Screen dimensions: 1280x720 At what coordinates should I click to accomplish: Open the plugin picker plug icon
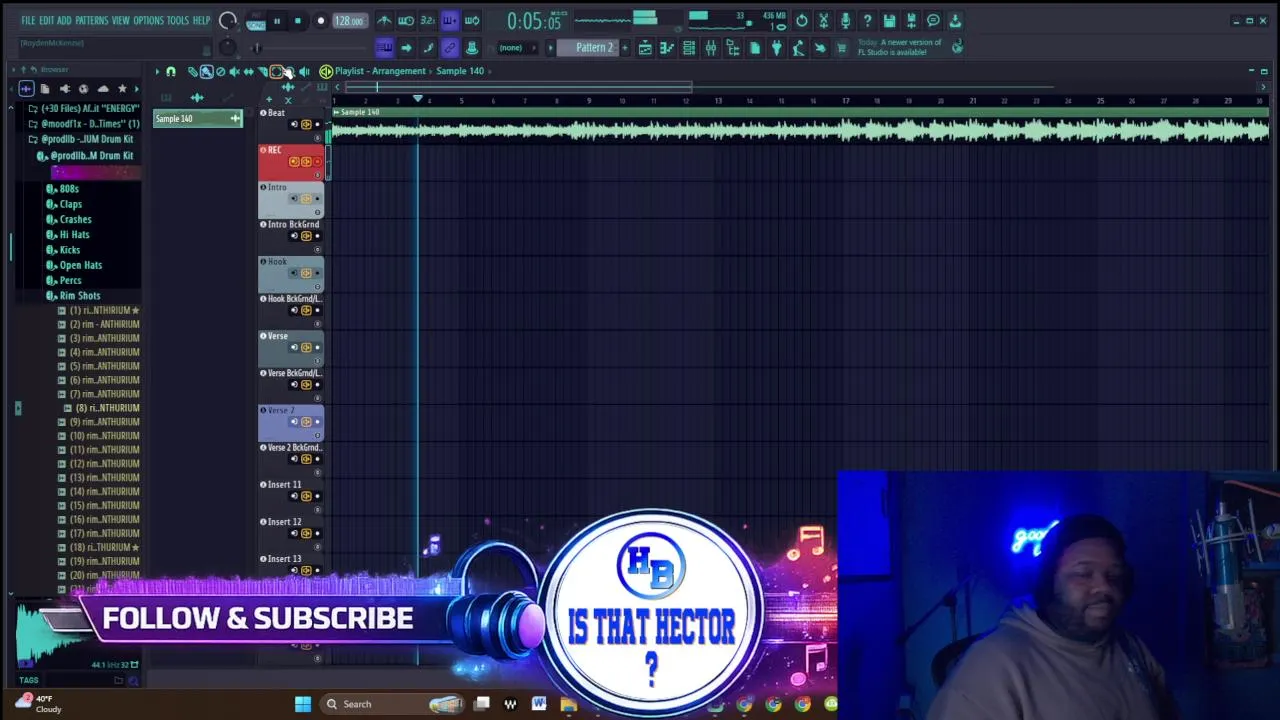[x=776, y=48]
